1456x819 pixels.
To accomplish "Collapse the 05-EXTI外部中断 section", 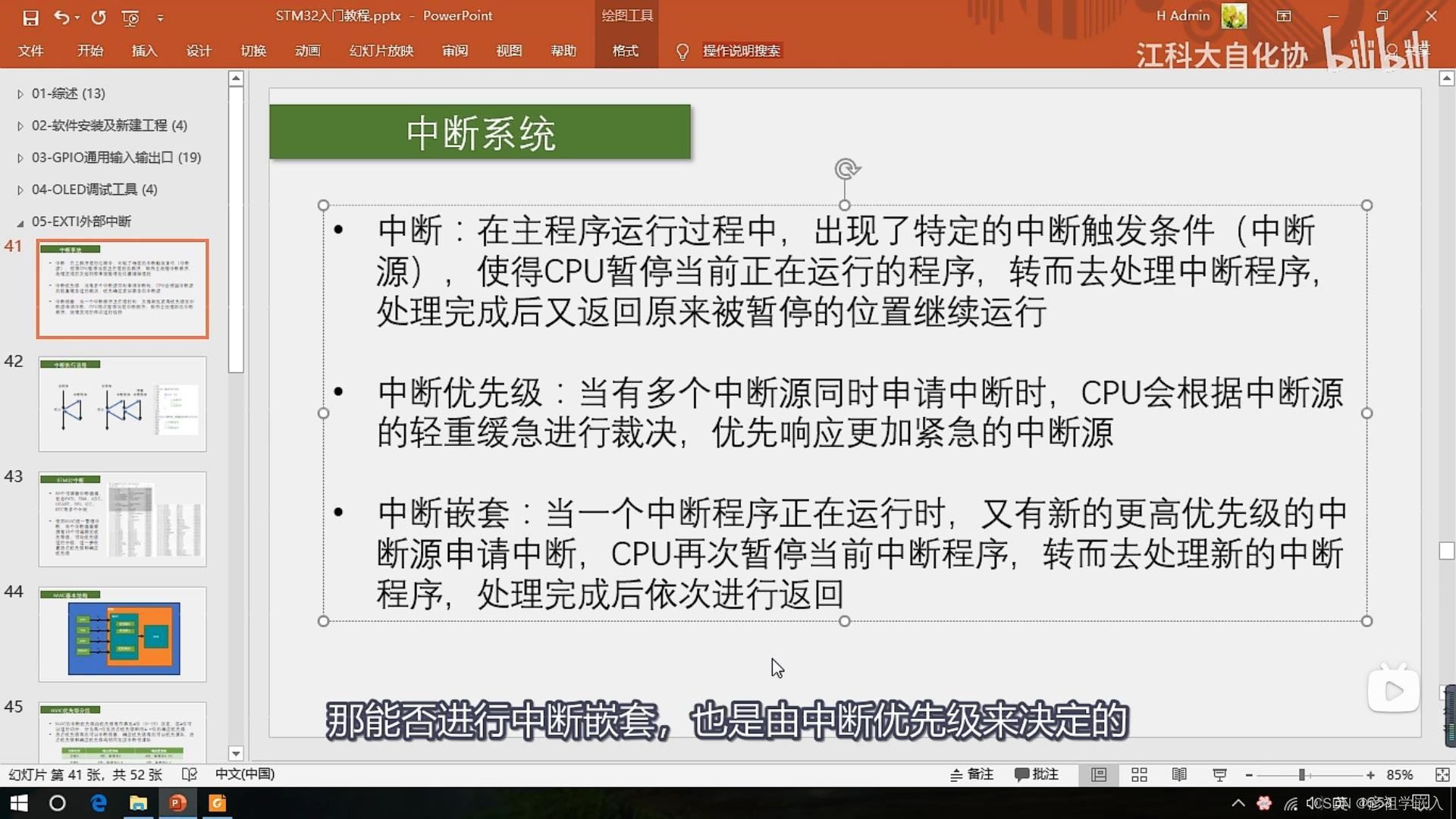I will (x=20, y=222).
